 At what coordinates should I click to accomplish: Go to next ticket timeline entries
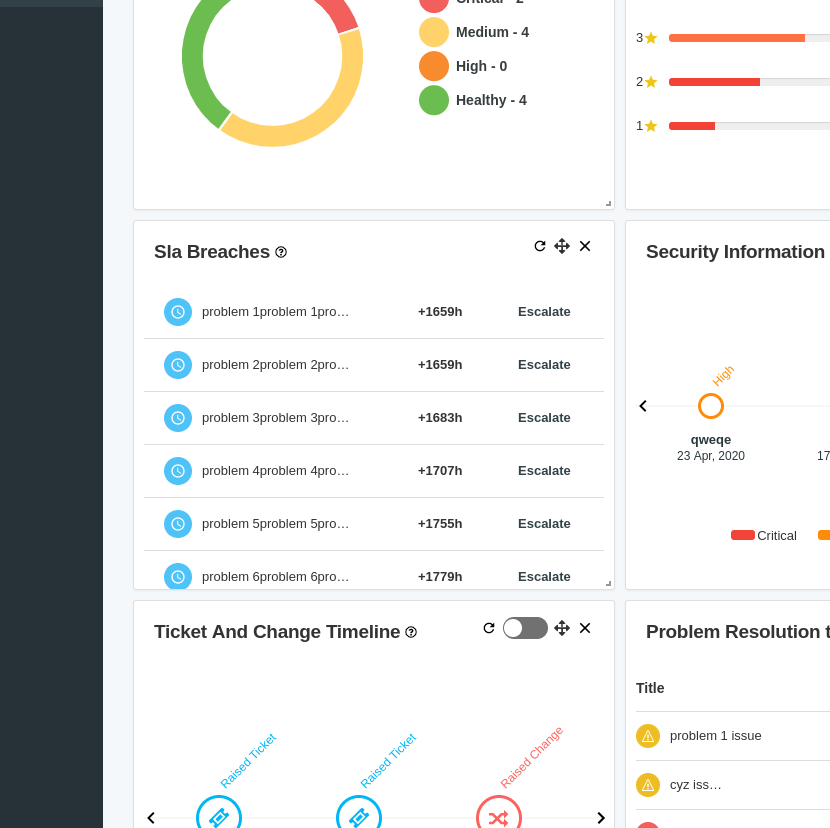tap(601, 818)
